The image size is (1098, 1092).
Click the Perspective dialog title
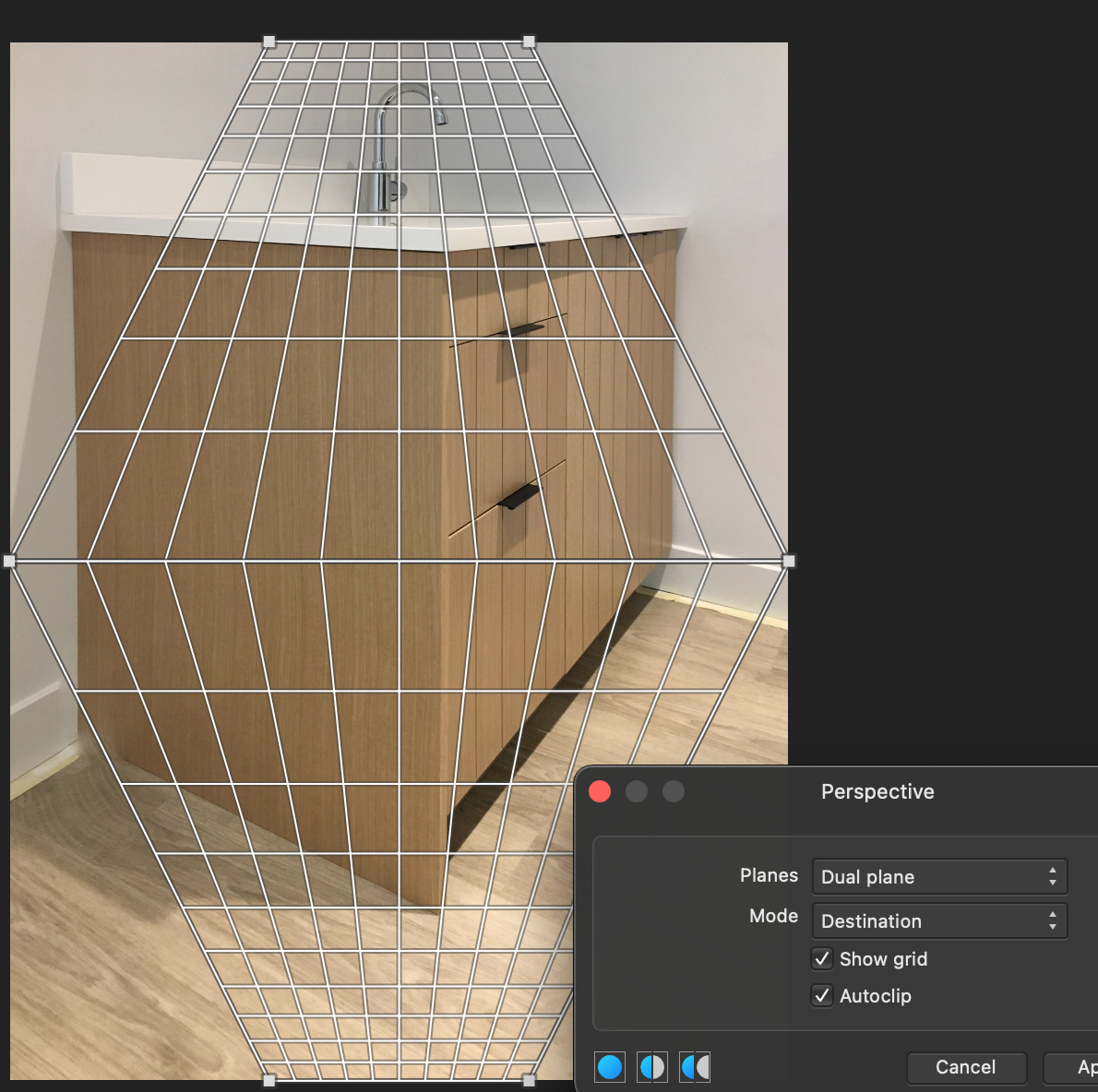(x=877, y=791)
